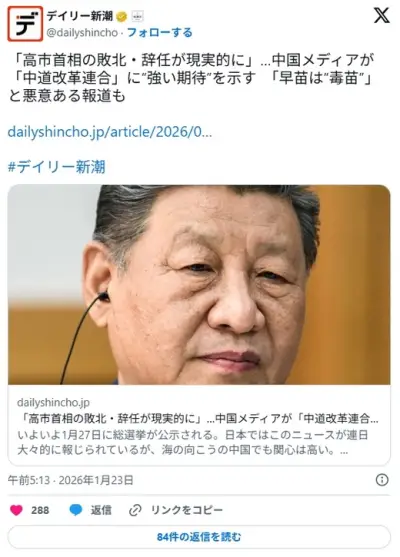Click the small affiliate badge beside verified mark
Screen dimensions: 400x557
pyautogui.click(x=137, y=16)
